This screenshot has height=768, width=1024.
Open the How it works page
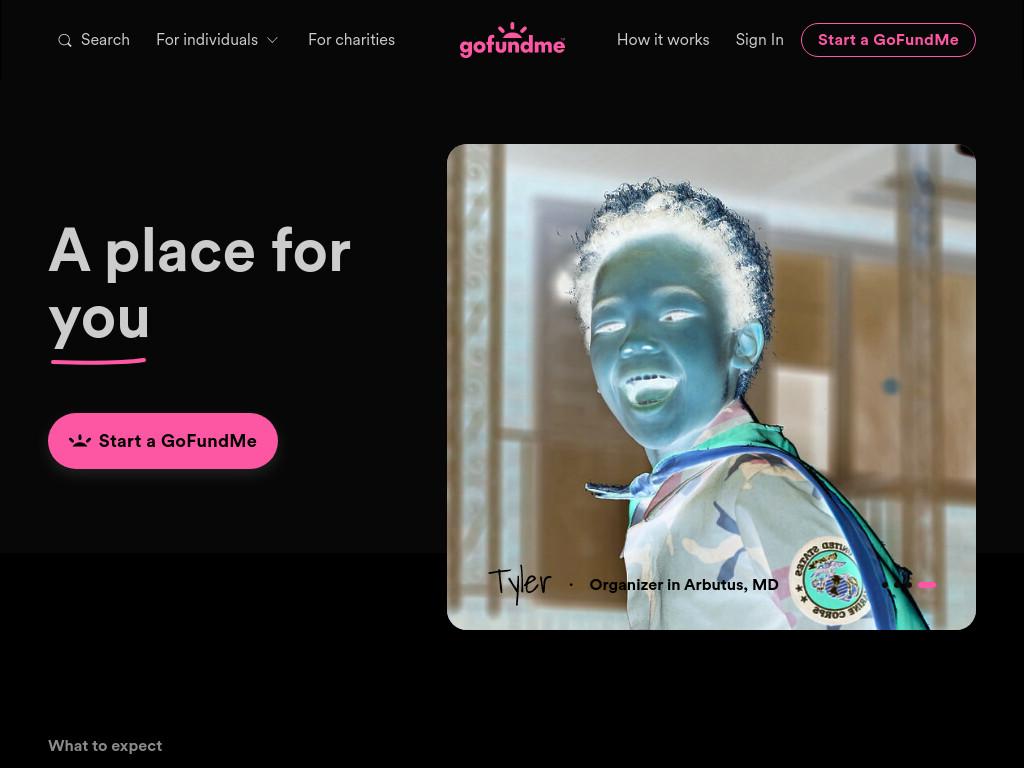tap(663, 40)
